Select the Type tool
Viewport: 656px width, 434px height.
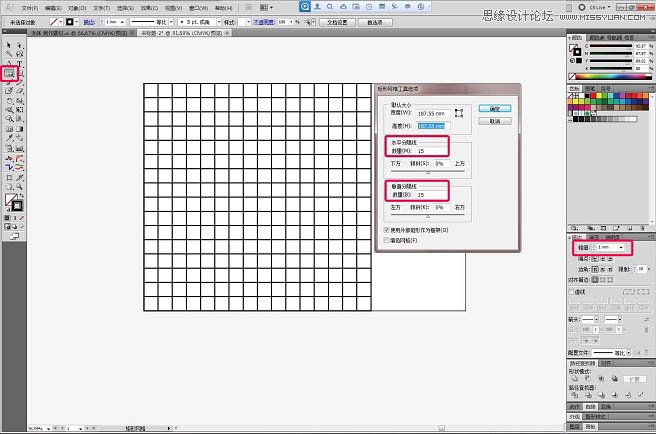click(19, 64)
